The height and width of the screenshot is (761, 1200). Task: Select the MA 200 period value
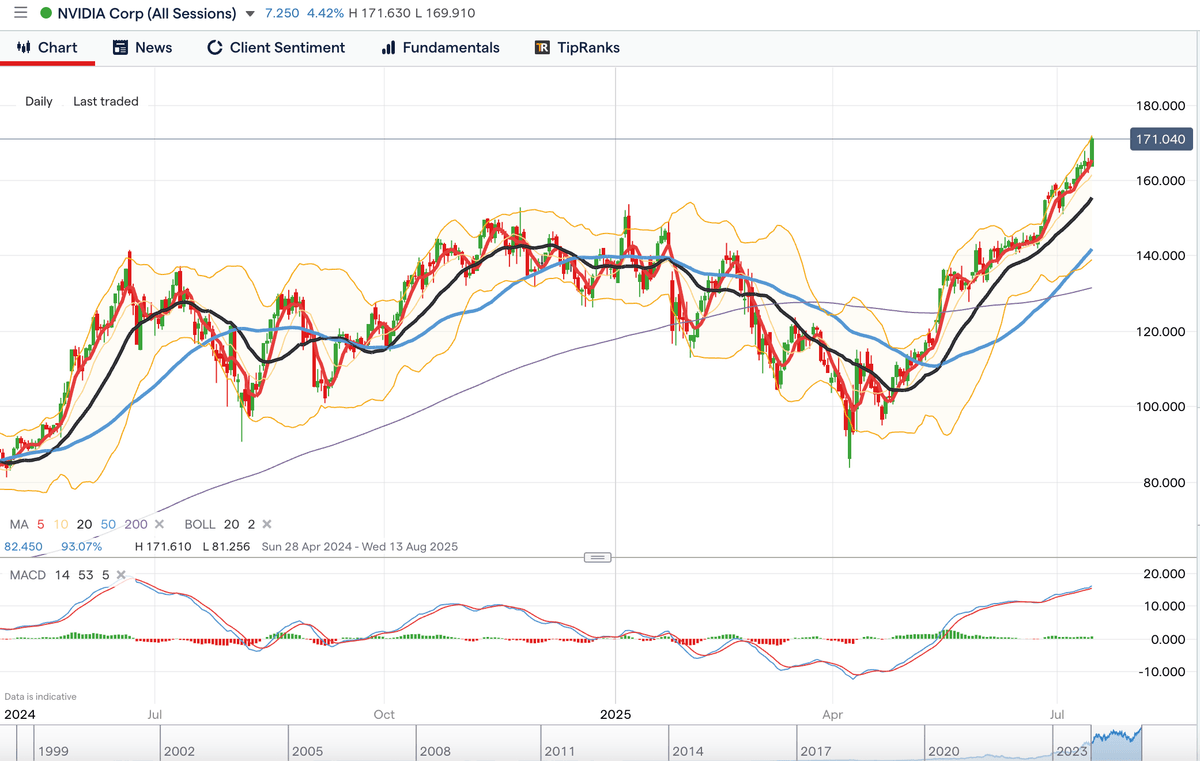pos(136,524)
